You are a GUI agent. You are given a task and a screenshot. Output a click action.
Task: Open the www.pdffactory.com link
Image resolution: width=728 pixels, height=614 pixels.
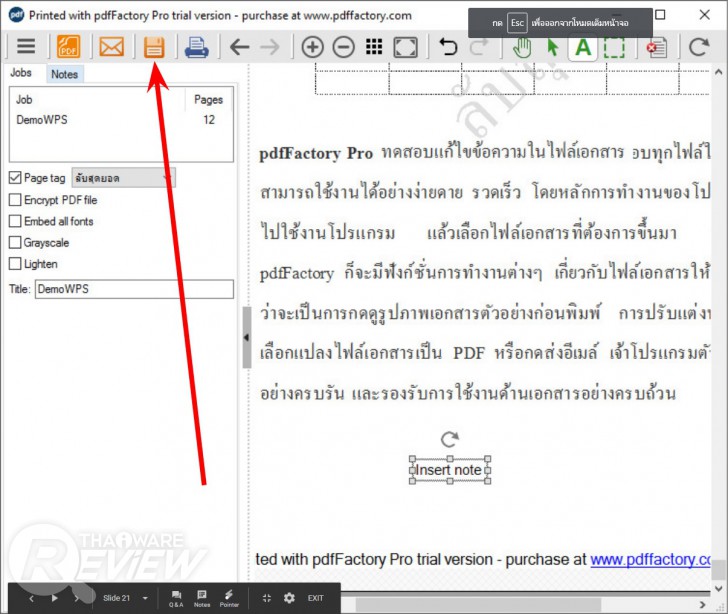tap(650, 559)
